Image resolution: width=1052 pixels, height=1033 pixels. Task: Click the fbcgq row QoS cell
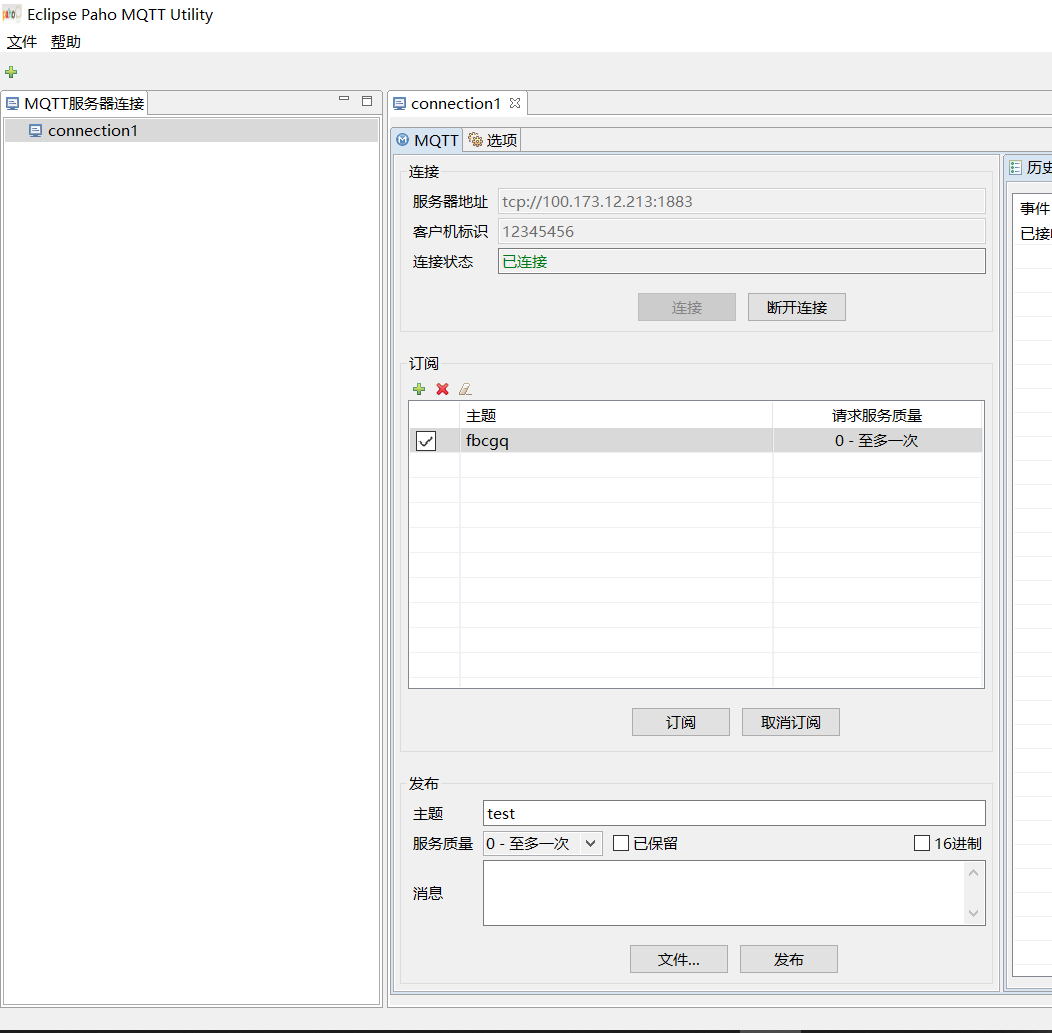click(x=876, y=441)
